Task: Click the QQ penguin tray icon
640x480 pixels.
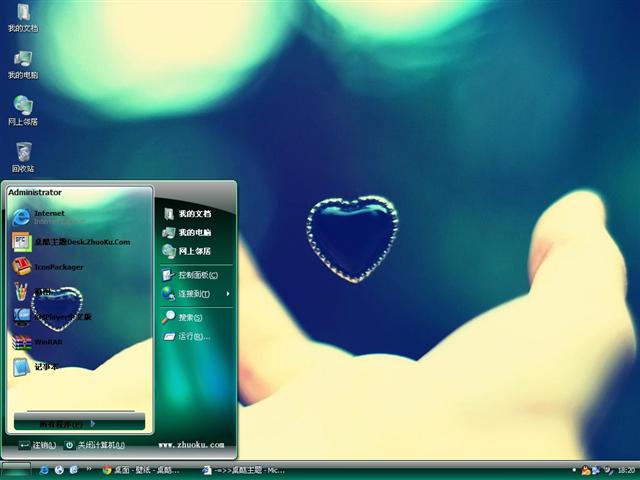Action: (587, 469)
